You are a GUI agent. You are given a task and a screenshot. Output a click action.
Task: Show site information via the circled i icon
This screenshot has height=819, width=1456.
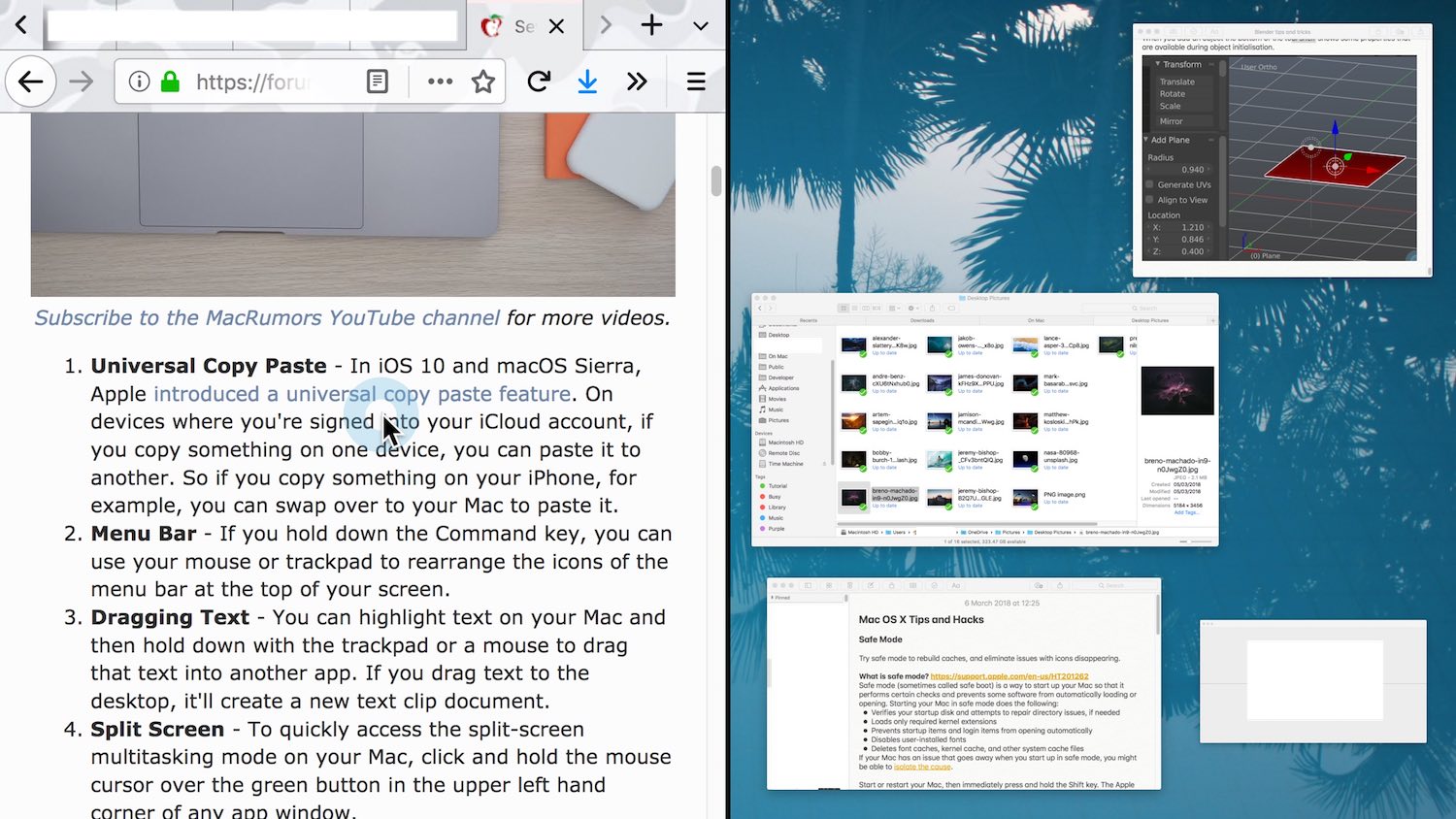click(x=139, y=82)
